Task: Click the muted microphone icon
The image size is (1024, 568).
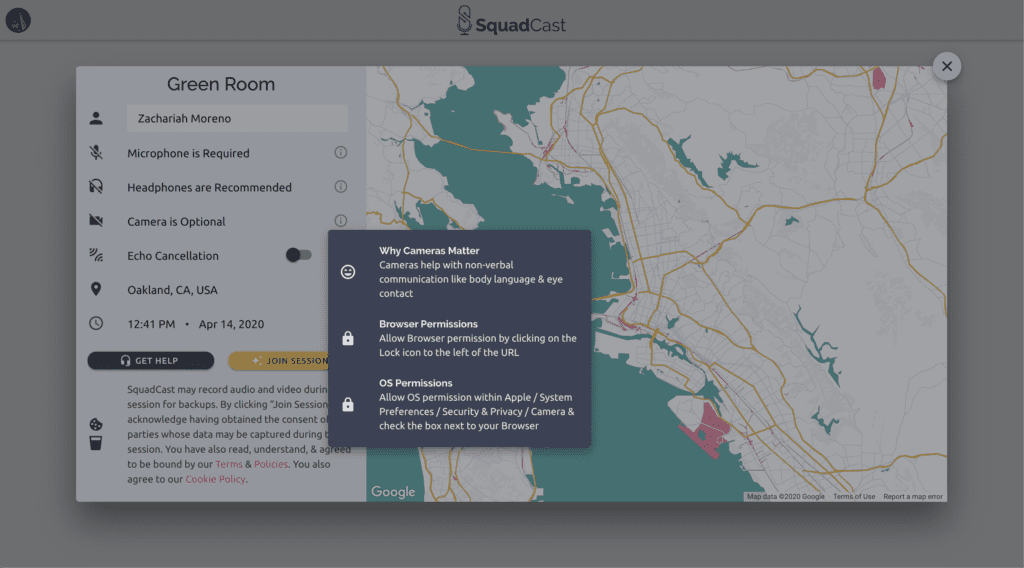Action: coord(96,153)
